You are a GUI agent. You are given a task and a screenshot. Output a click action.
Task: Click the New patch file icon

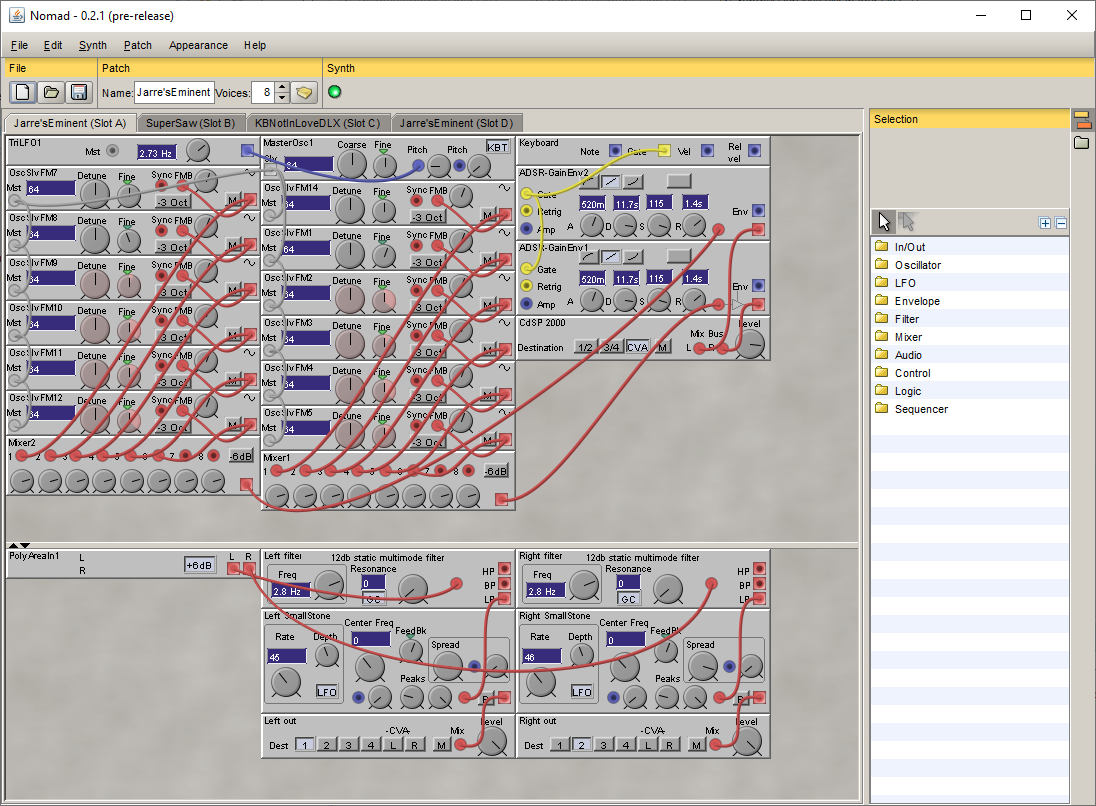pos(24,93)
